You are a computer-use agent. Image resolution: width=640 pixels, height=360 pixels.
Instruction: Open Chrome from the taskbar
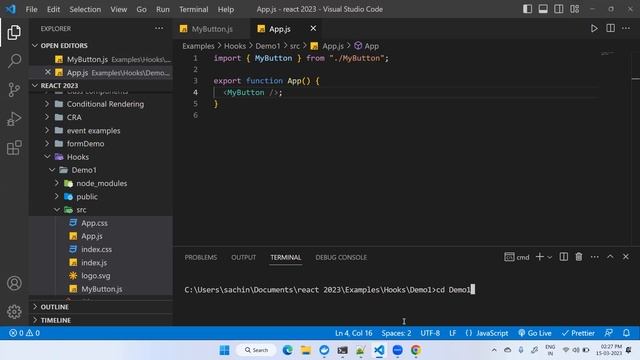tap(416, 350)
